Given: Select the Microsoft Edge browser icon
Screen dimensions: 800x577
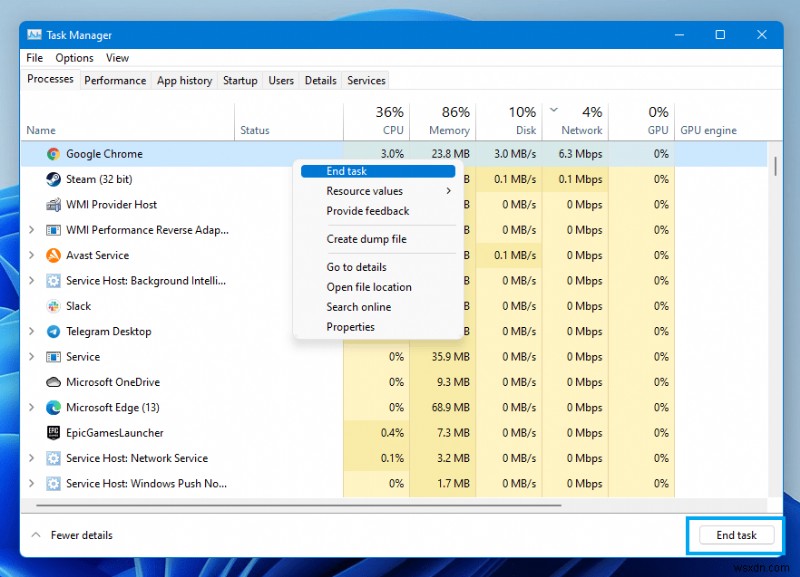Looking at the screenshot, I should [53, 407].
